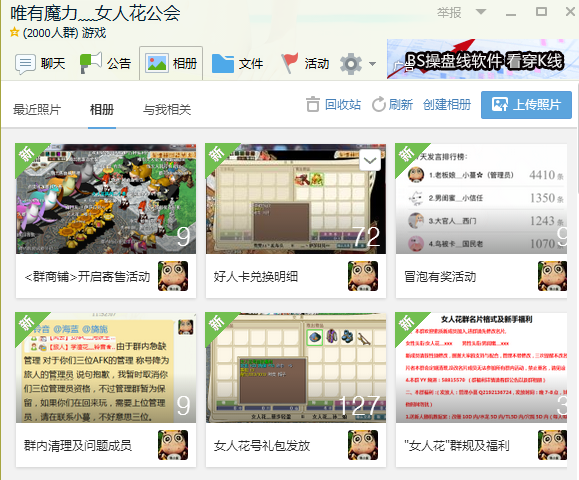Click creator avatar on 好人卡兑换明细 card
This screenshot has width=579, height=480.
(x=363, y=276)
